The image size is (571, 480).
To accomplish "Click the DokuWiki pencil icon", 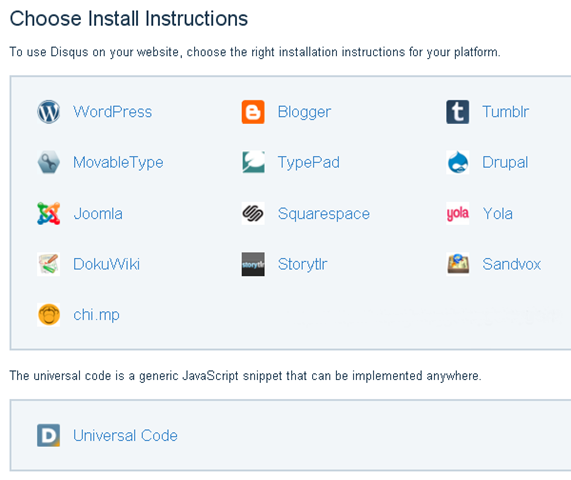I will tap(48, 264).
